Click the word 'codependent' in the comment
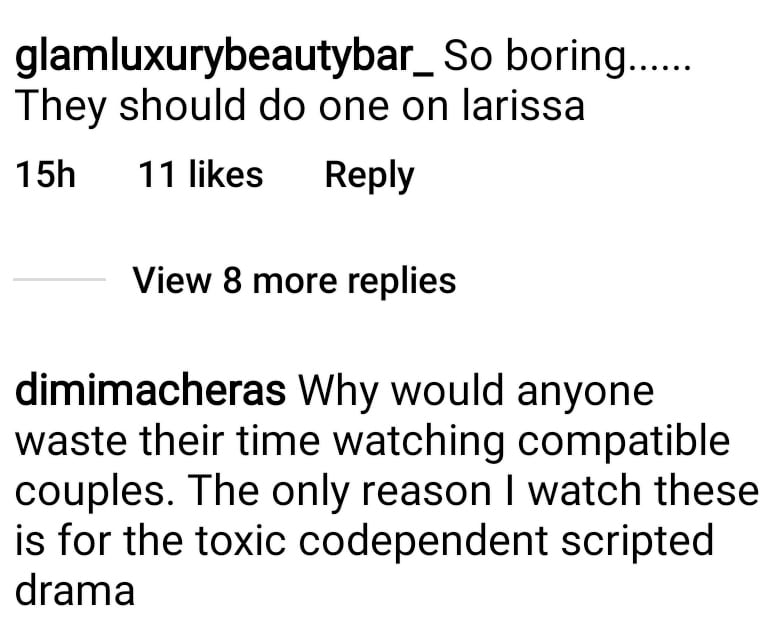Screen dimensions: 779x635 [423, 542]
